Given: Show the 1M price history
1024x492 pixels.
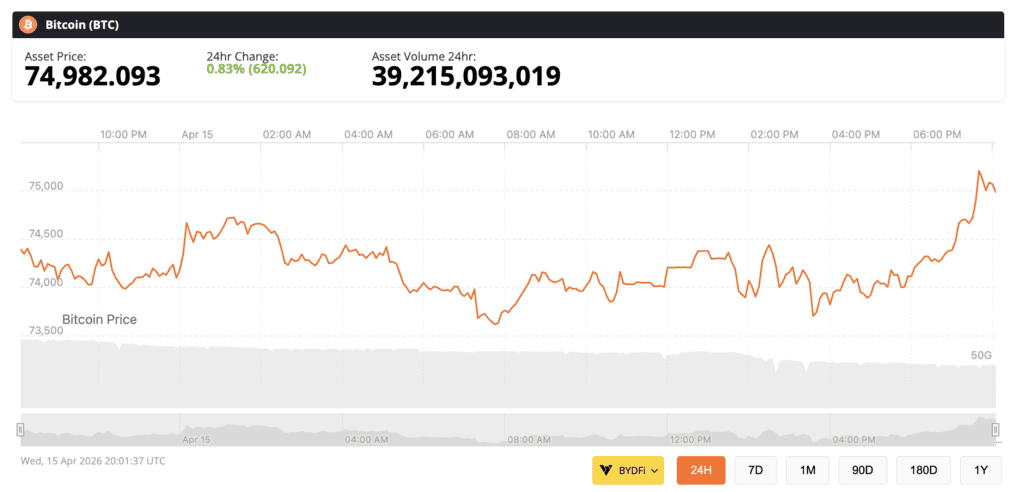Looking at the screenshot, I should [807, 470].
